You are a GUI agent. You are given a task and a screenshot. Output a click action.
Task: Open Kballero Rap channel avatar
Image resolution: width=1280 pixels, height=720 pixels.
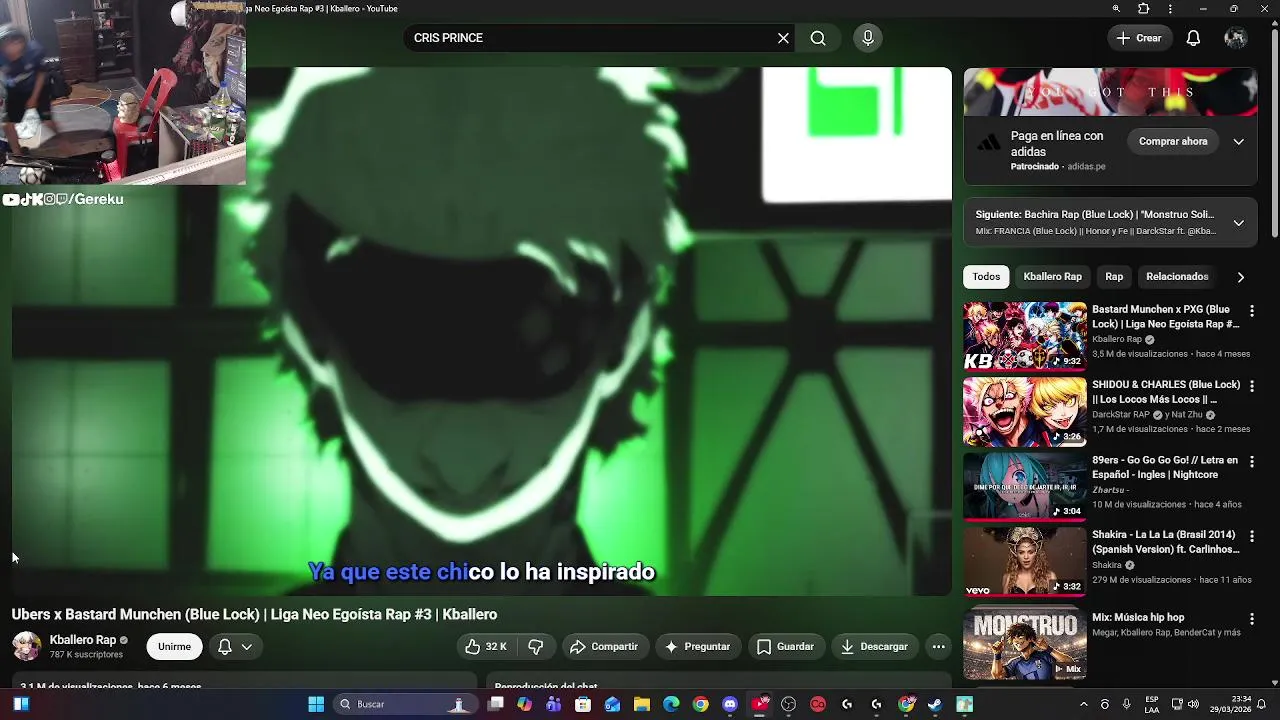26,647
